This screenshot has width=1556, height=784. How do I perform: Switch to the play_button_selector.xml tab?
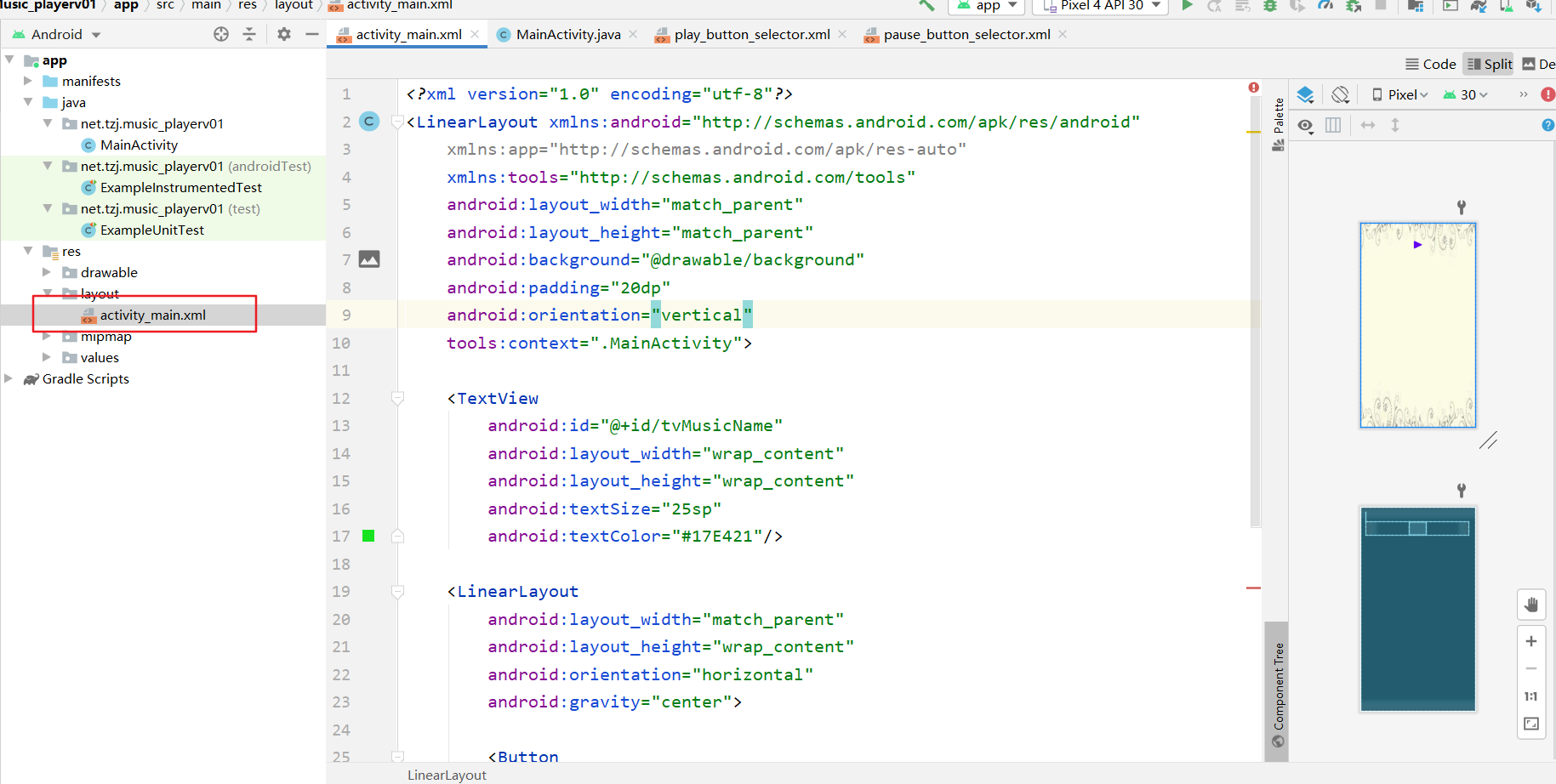coord(752,34)
